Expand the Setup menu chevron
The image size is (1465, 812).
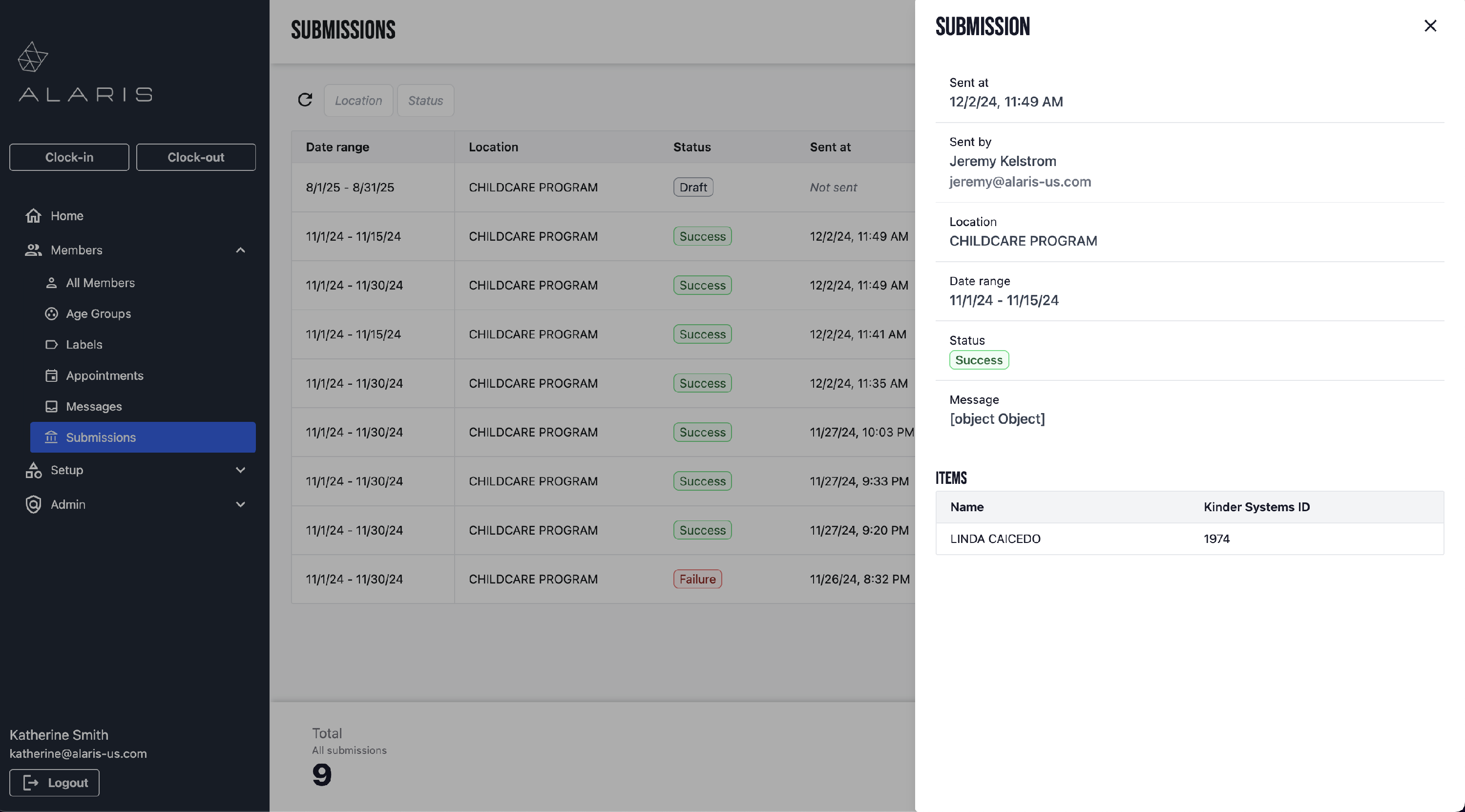pos(241,470)
